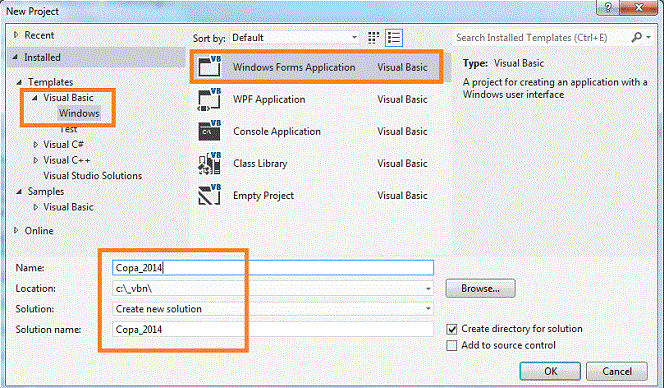Pick the Console Application template icon
Screen dimensions: 664x388
tap(210, 131)
